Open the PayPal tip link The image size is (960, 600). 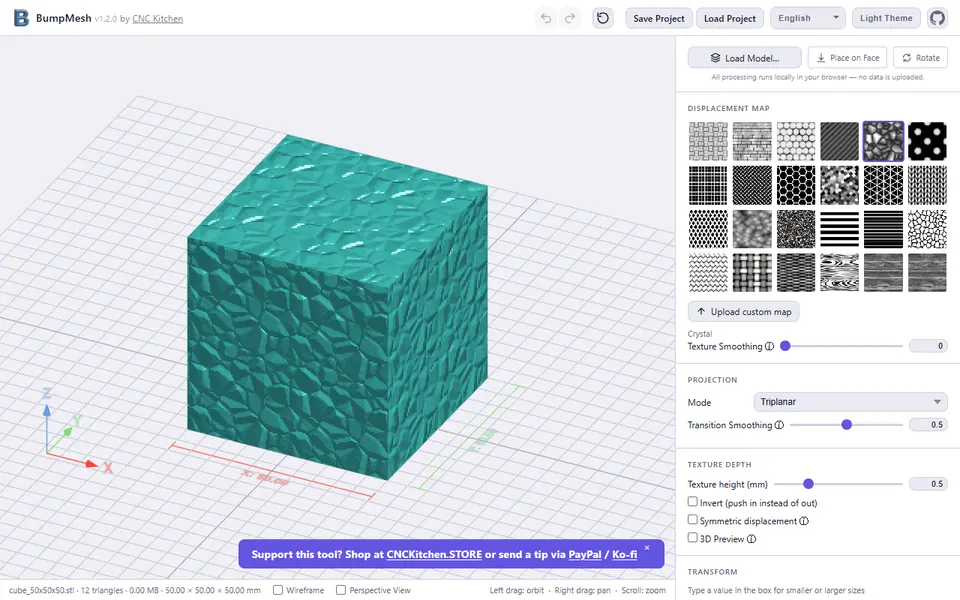[x=585, y=555]
